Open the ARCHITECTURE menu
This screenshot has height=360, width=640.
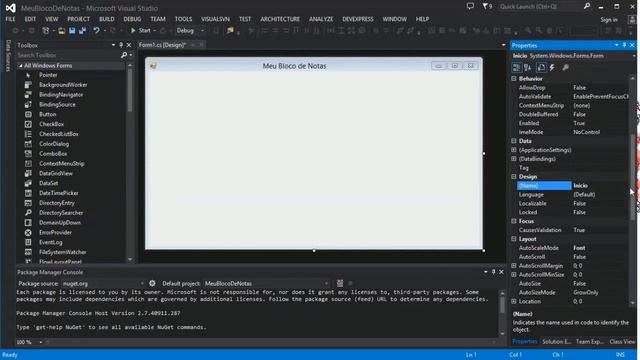[280, 19]
